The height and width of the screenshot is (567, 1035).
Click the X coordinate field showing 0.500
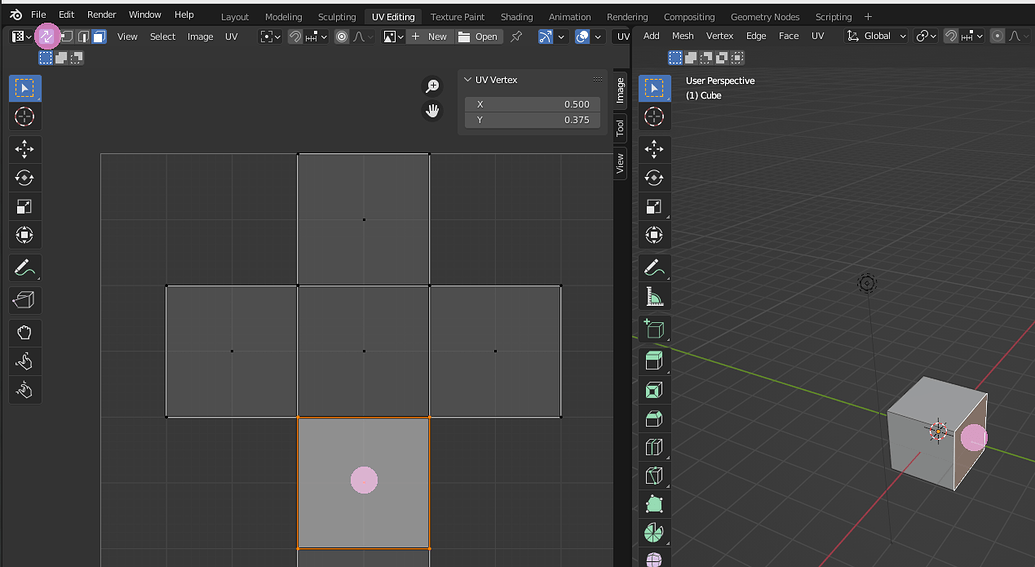533,104
